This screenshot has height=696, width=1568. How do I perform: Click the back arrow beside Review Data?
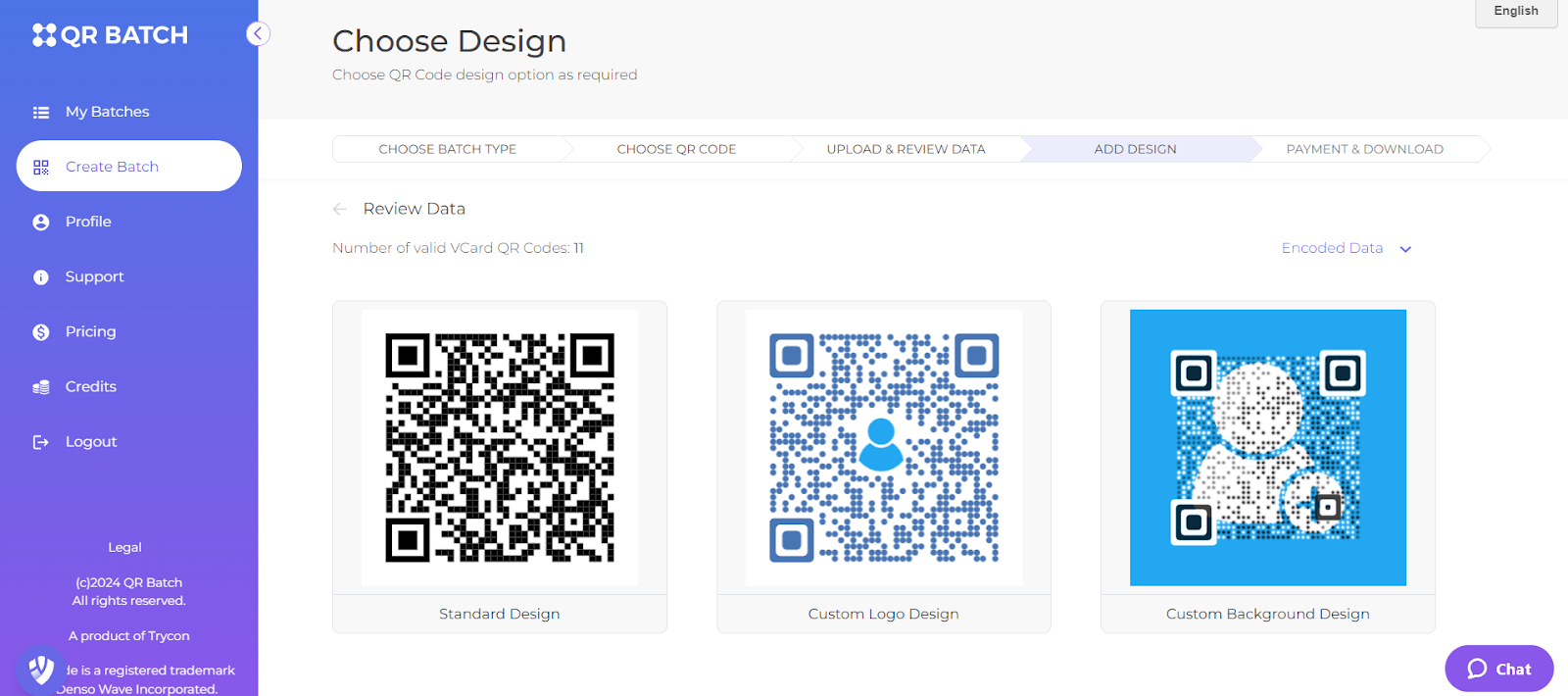coord(340,209)
